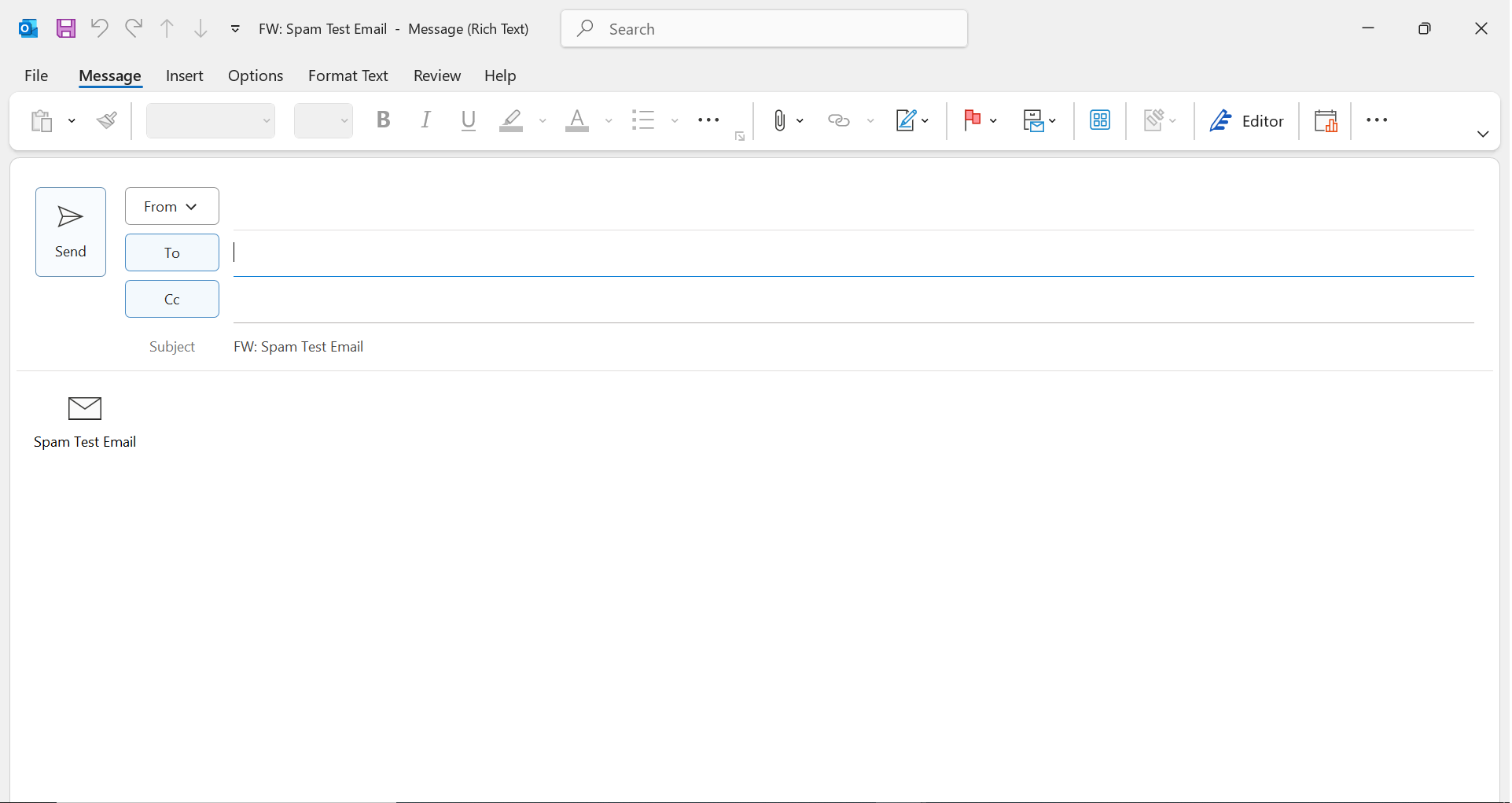Go to next item with down arrow
The width and height of the screenshot is (1512, 803).
click(200, 29)
